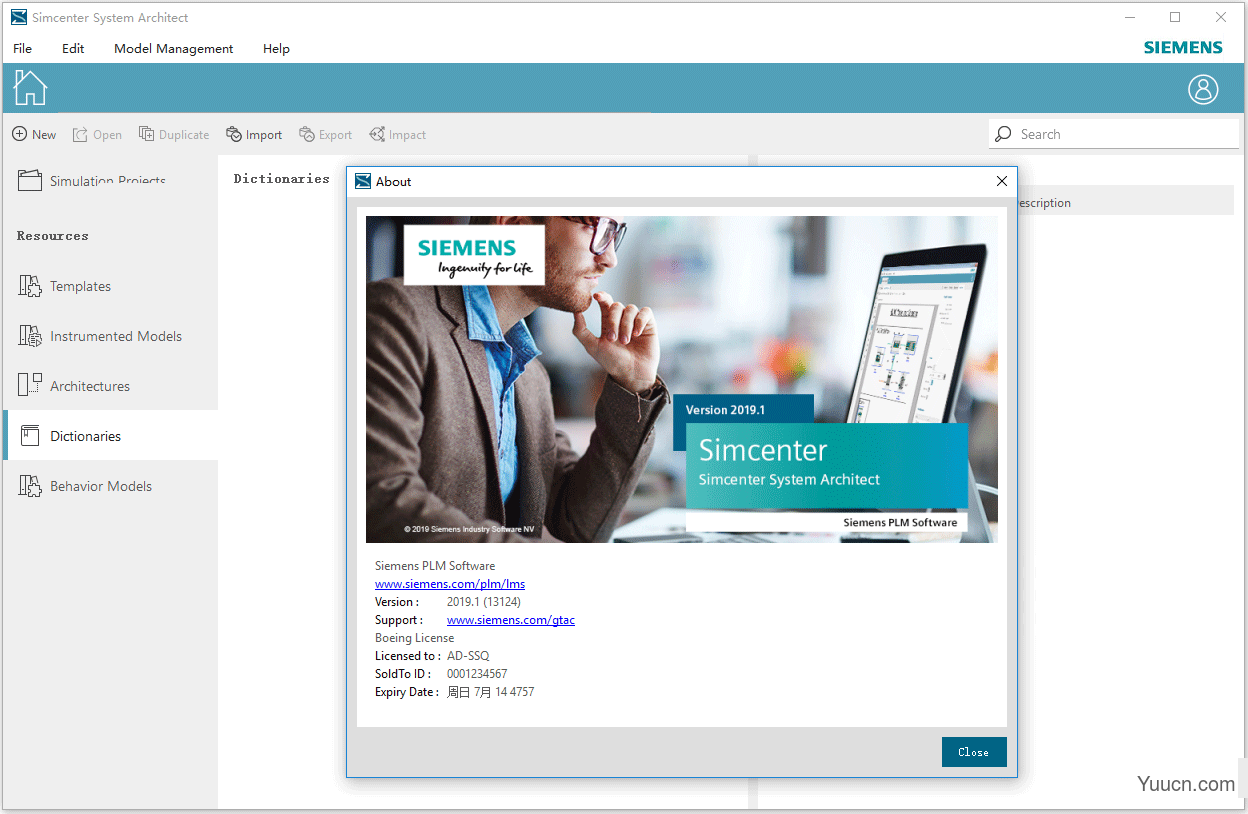Open the File menu
The image size is (1248, 814).
click(22, 48)
